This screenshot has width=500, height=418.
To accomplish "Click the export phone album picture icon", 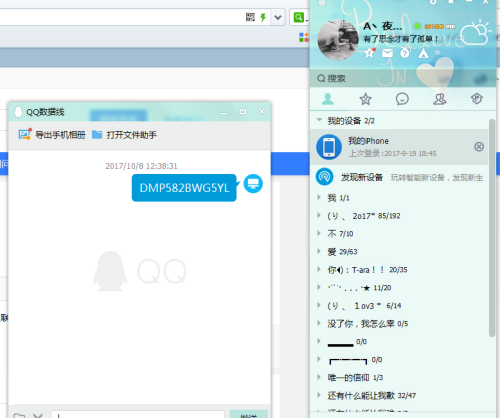I will (25, 134).
